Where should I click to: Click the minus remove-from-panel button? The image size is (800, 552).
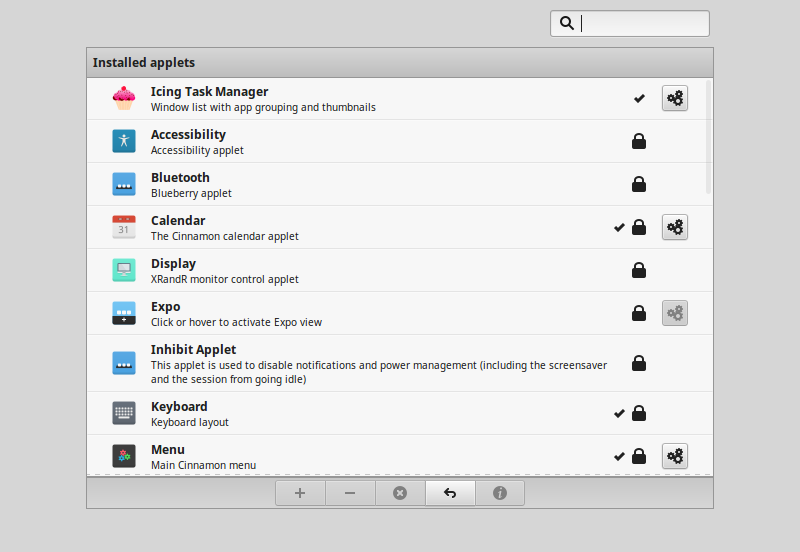coord(350,493)
